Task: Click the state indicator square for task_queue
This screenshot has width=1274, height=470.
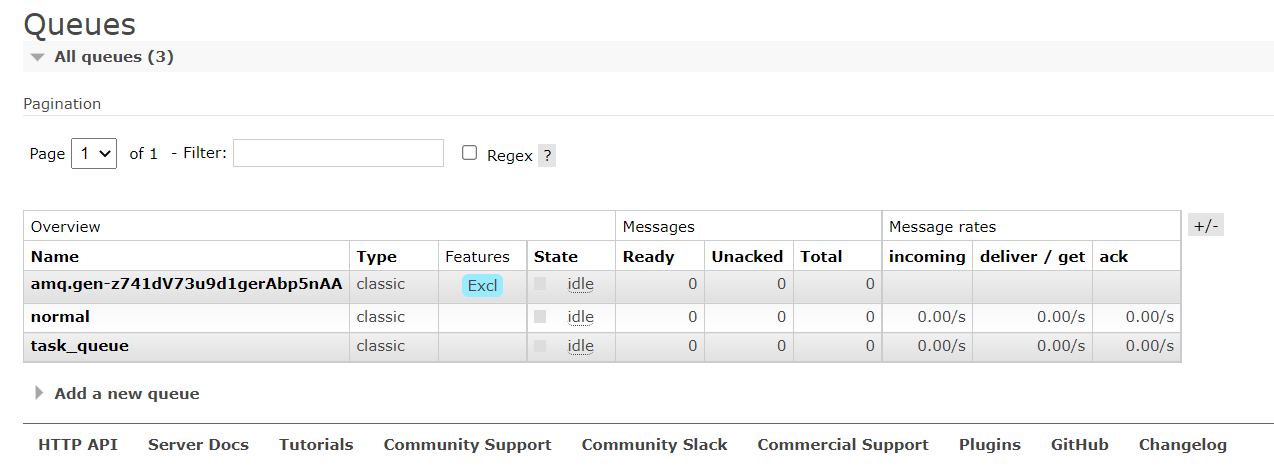Action: tap(540, 346)
